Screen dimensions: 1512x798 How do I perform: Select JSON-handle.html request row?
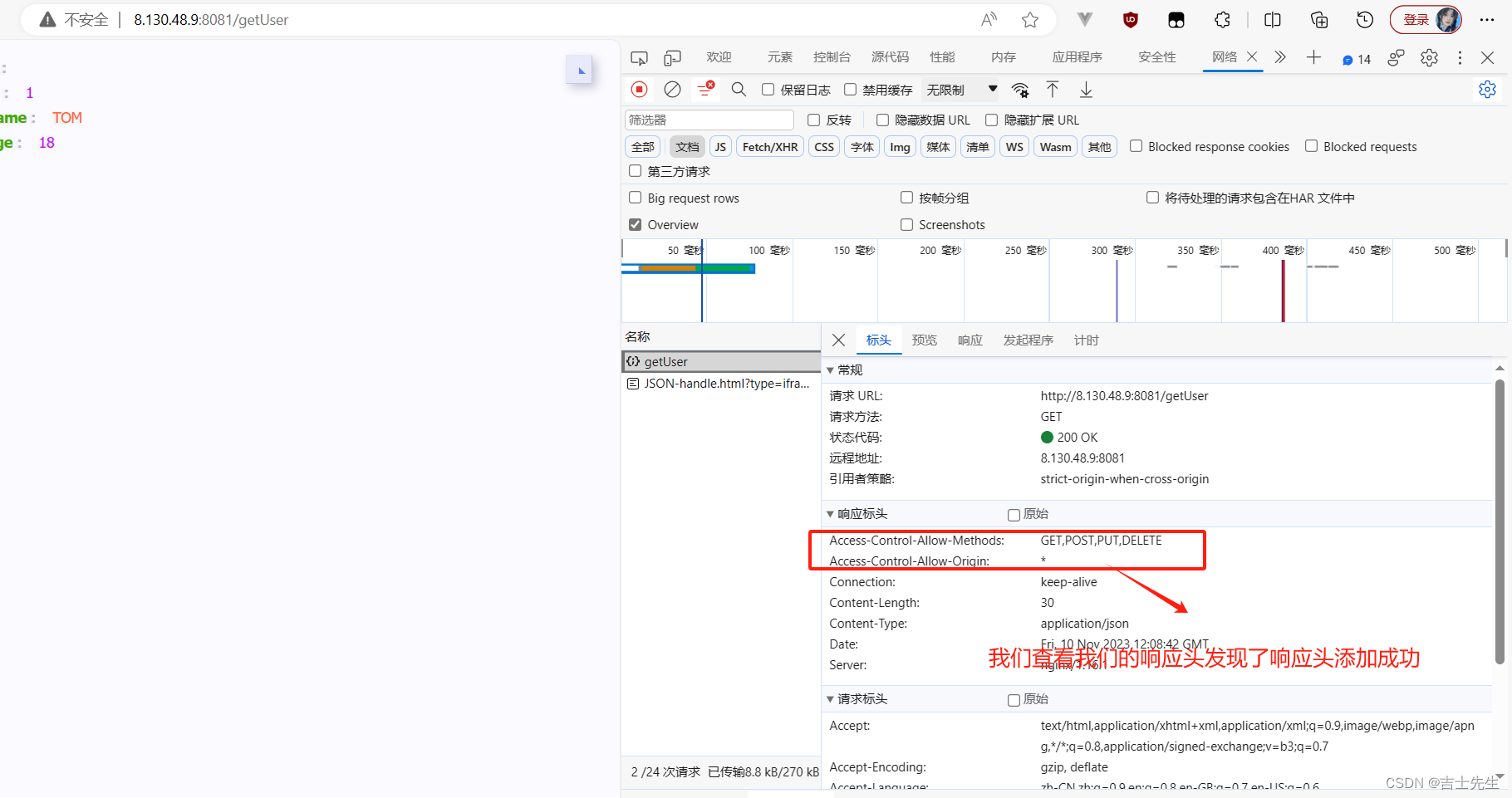coord(721,384)
